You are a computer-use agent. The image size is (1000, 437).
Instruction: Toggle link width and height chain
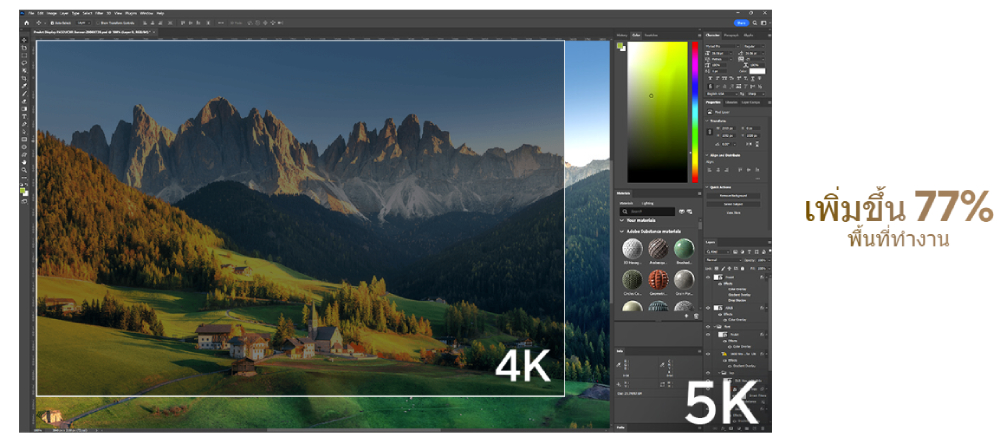click(709, 131)
